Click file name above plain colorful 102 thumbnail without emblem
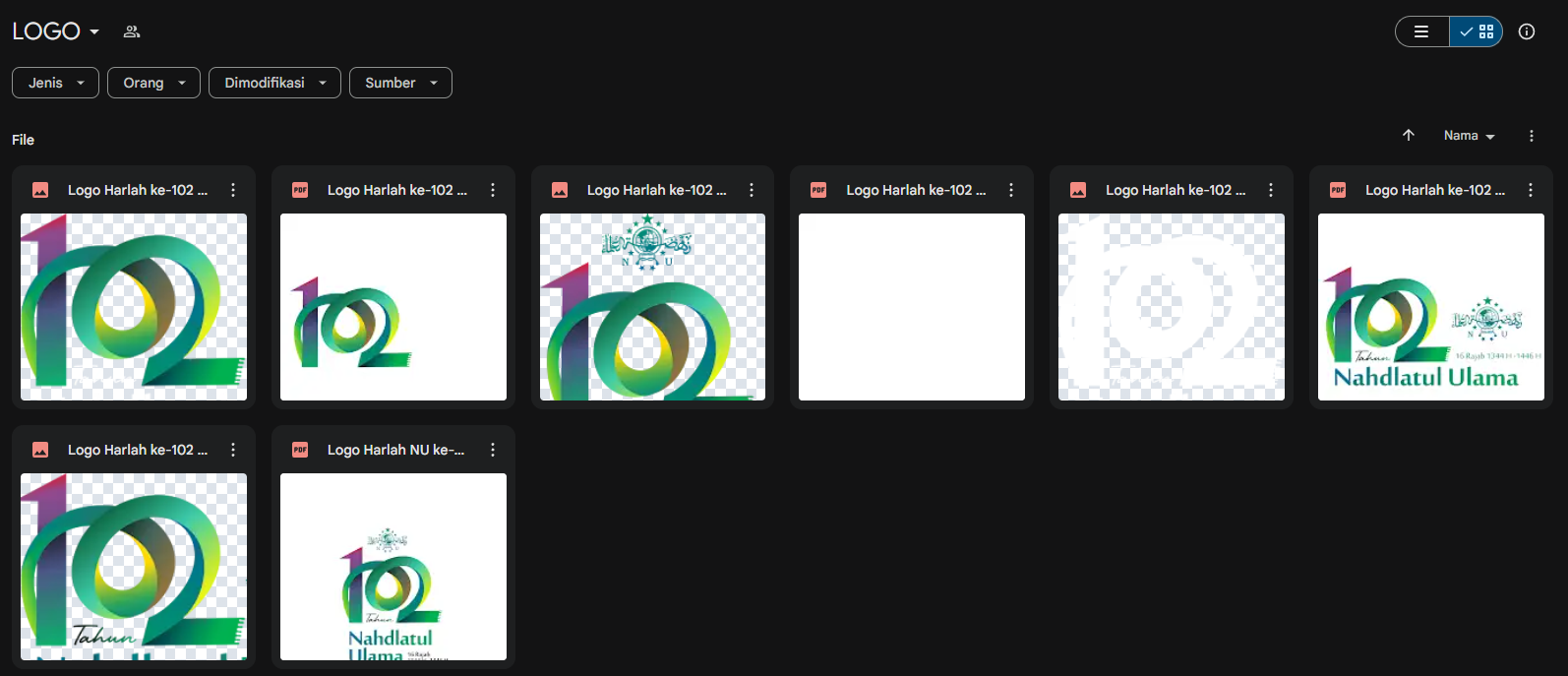 pos(138,190)
